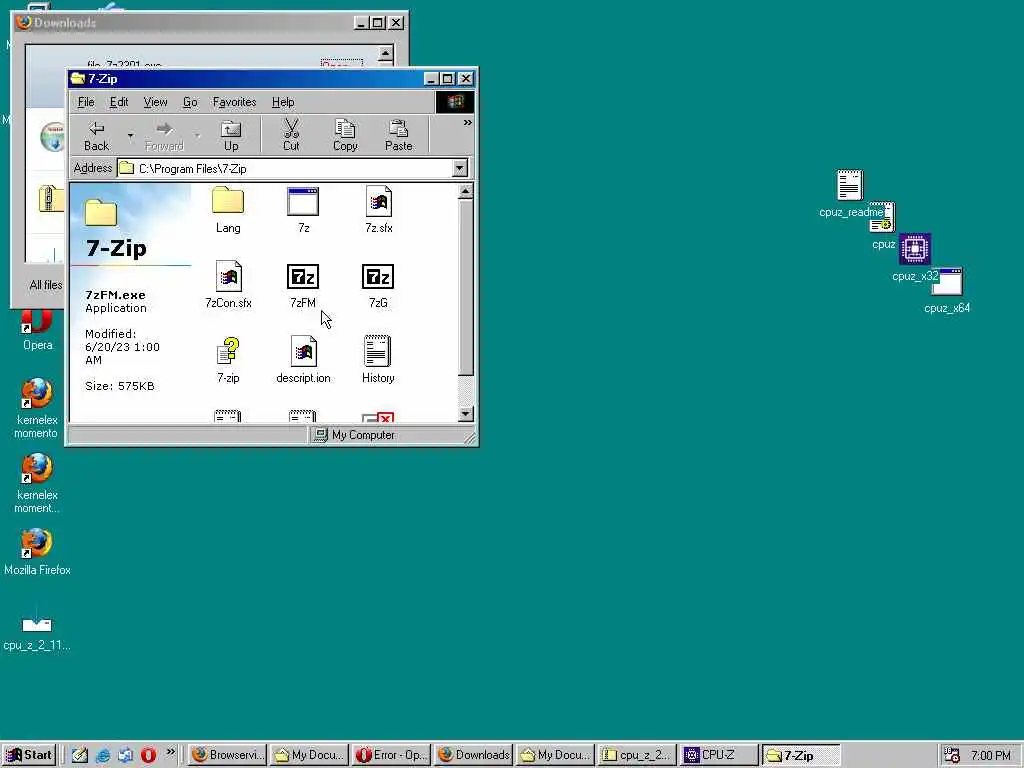The height and width of the screenshot is (768, 1024).
Task: Open the Address bar dropdown list
Action: click(x=460, y=168)
